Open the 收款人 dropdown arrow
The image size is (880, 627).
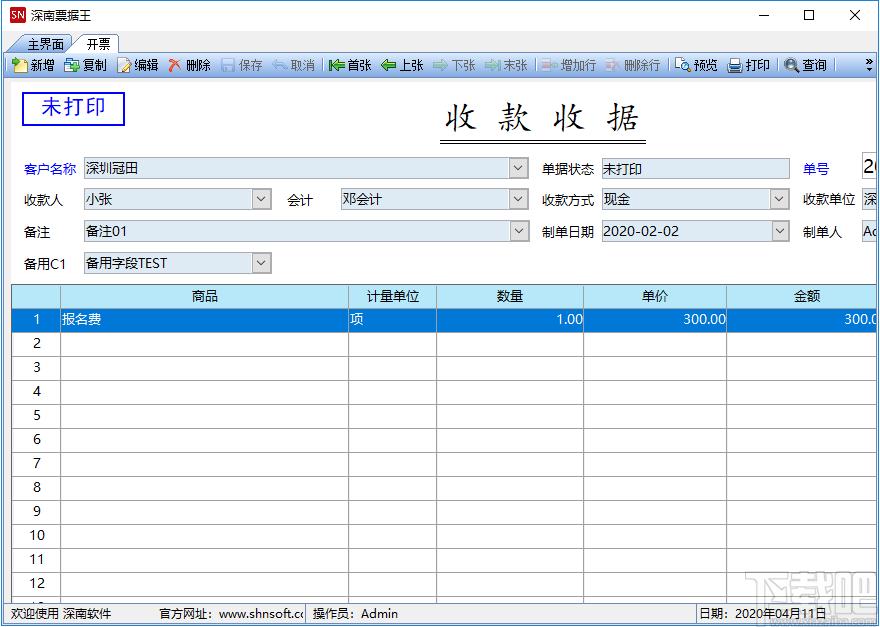[x=261, y=199]
